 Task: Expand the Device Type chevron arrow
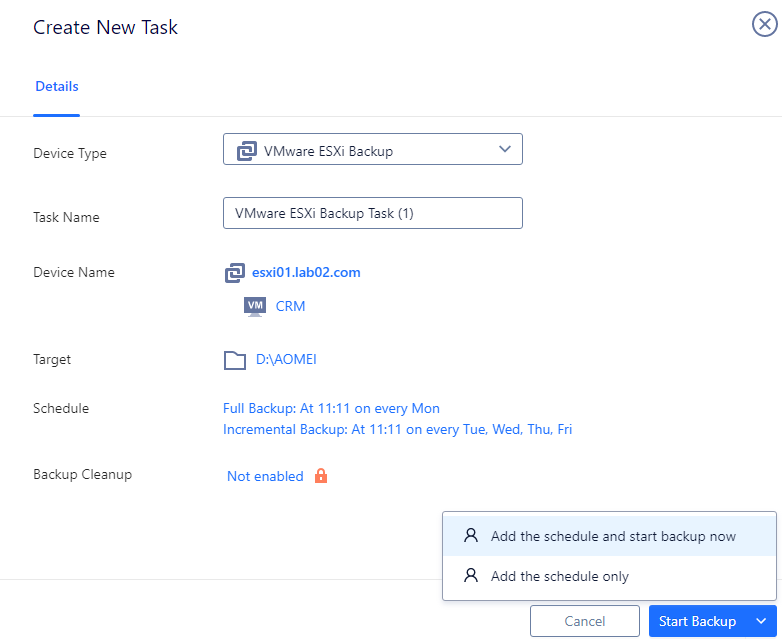(505, 149)
